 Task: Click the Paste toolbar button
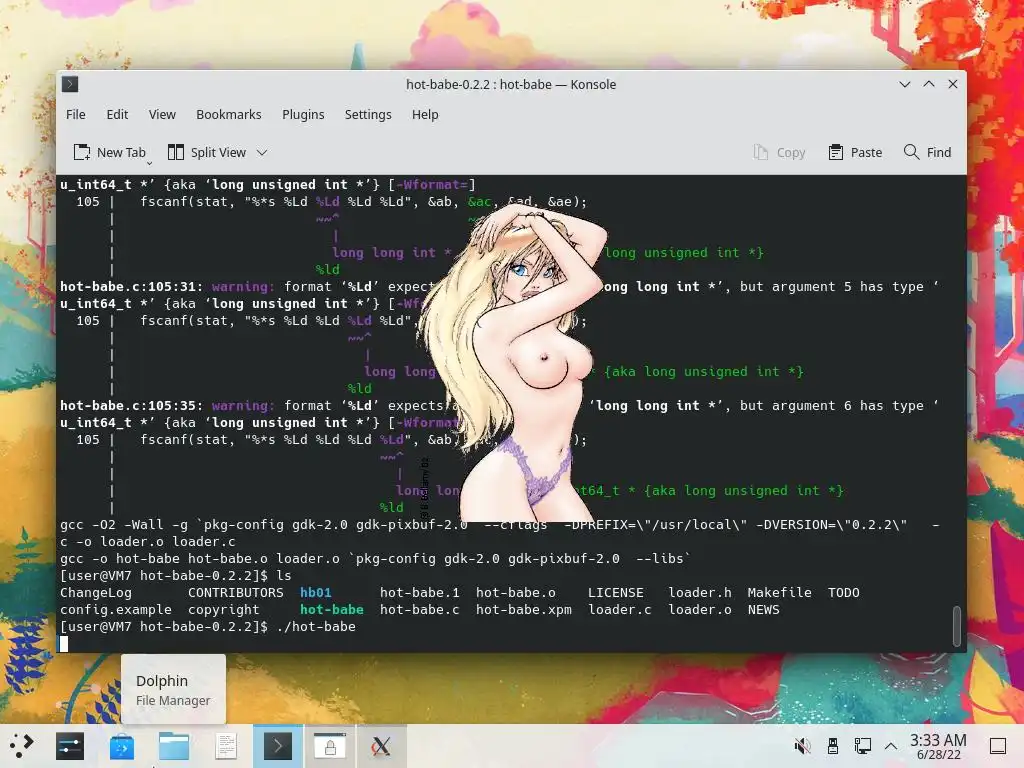[x=855, y=152]
